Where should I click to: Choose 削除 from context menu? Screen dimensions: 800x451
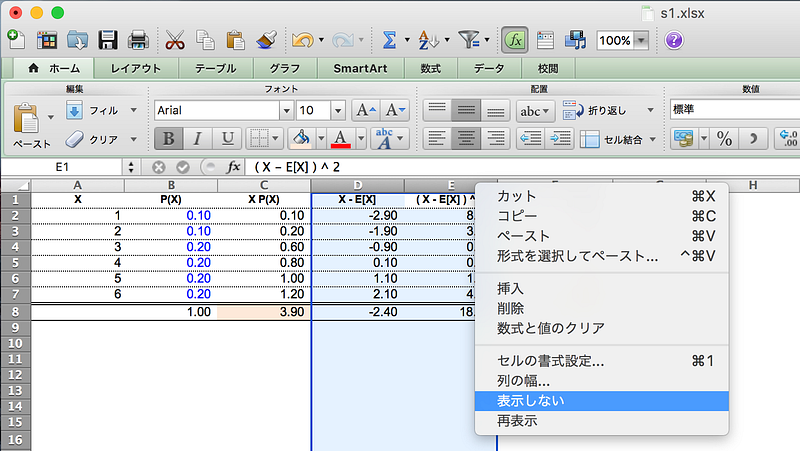point(602,309)
